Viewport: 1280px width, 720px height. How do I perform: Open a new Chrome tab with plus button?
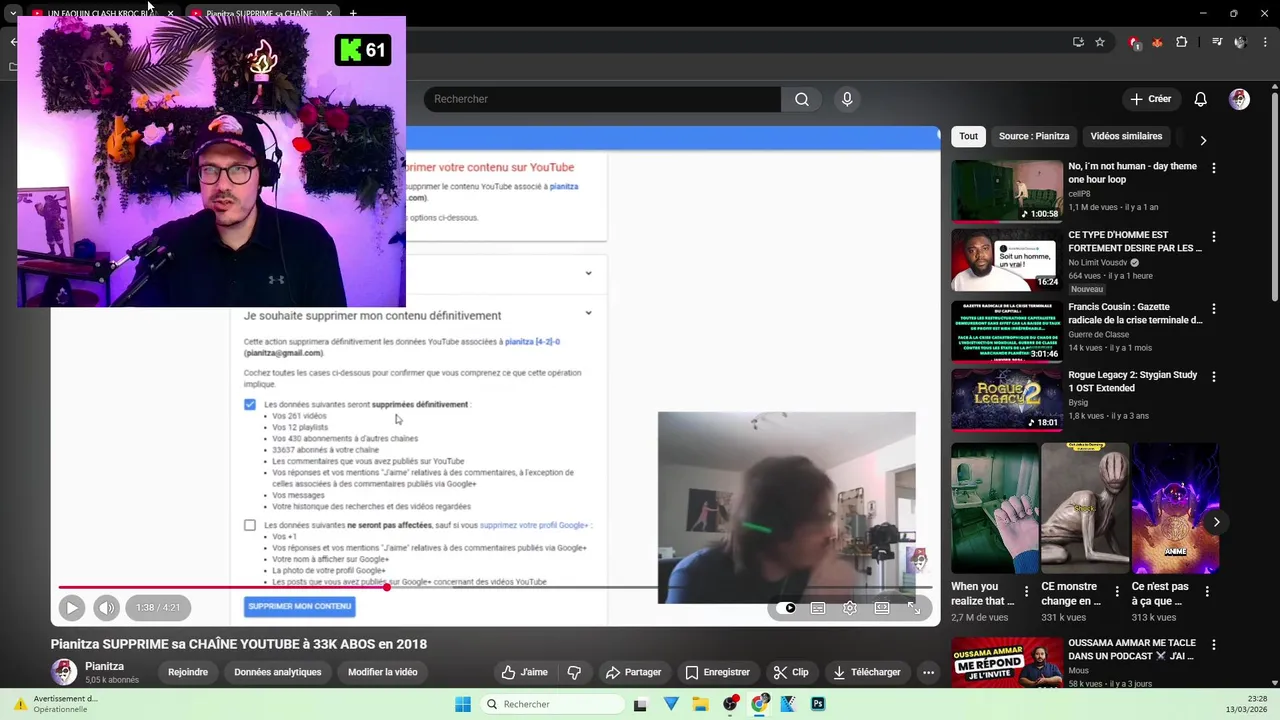pos(353,13)
